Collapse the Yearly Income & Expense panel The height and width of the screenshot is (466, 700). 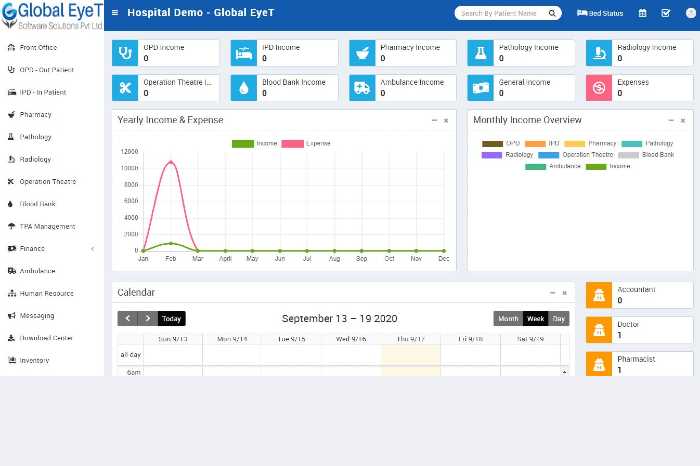[x=434, y=120]
